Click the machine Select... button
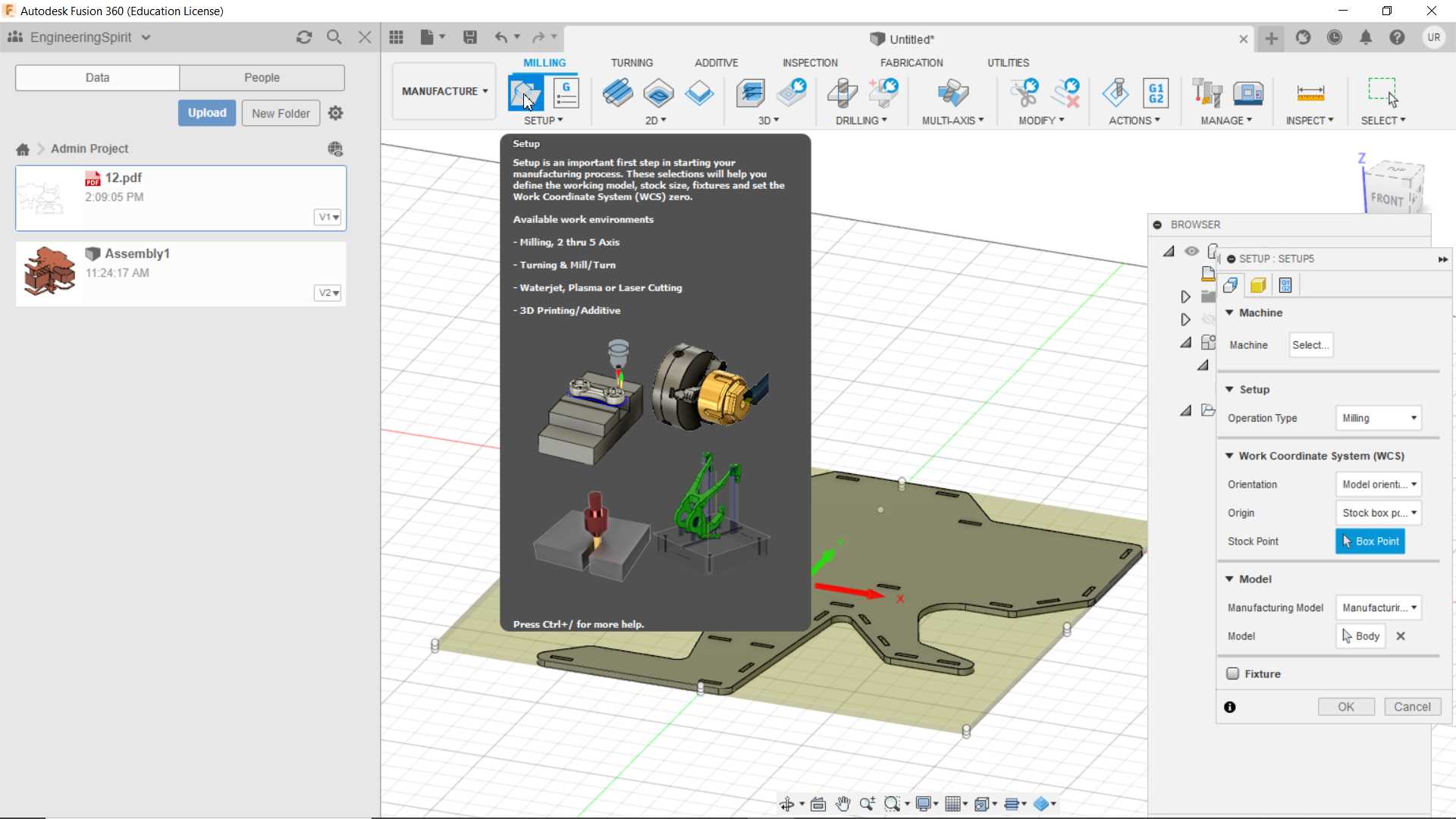1456x819 pixels. click(x=1310, y=345)
